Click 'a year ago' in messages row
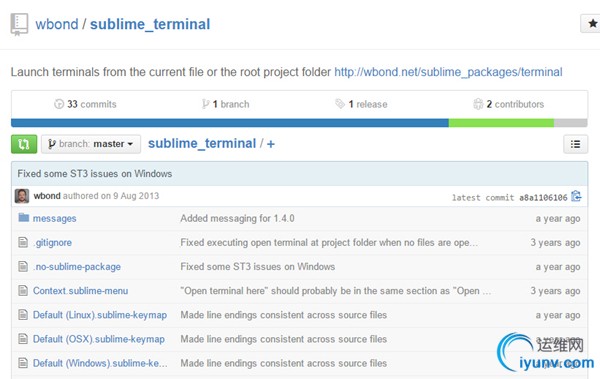600x379 pixels. pos(558,219)
